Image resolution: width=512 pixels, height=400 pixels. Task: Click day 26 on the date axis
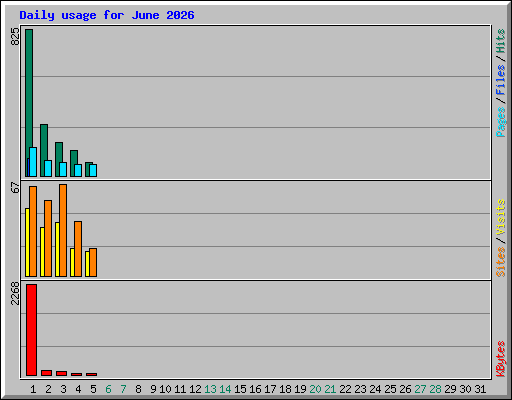pos(405,389)
